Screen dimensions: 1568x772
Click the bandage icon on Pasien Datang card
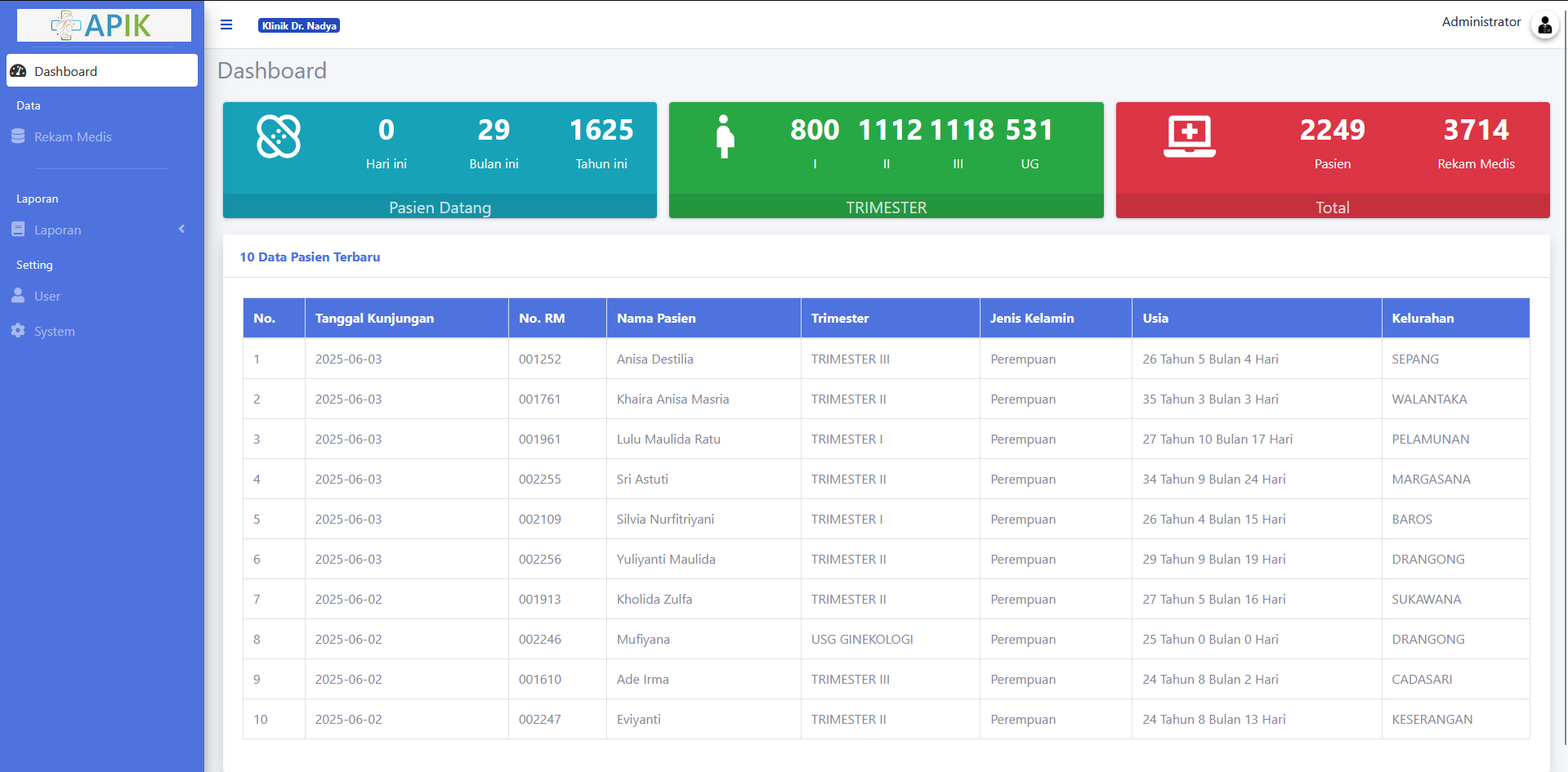[x=279, y=136]
